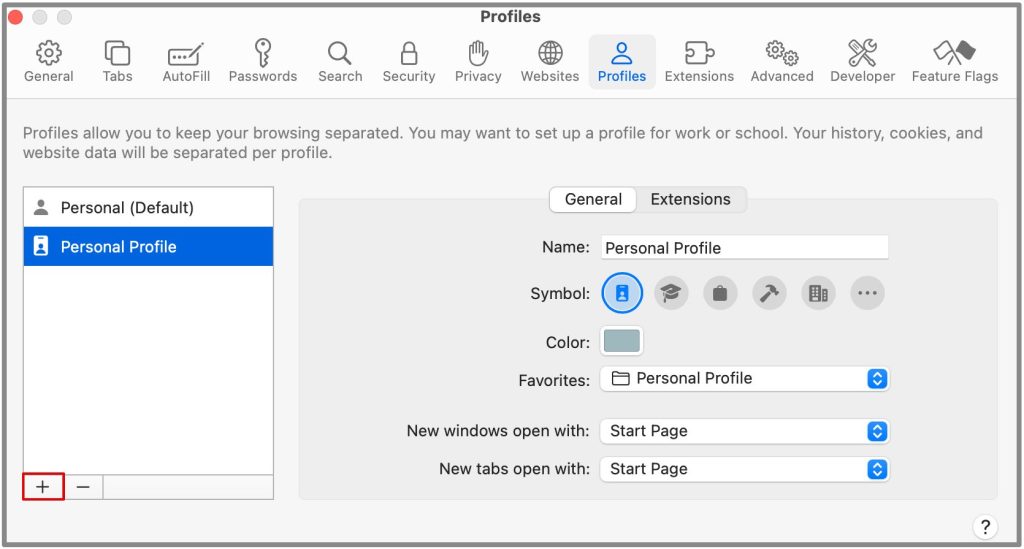
Task: Switch to the profile General tab
Action: coord(593,199)
